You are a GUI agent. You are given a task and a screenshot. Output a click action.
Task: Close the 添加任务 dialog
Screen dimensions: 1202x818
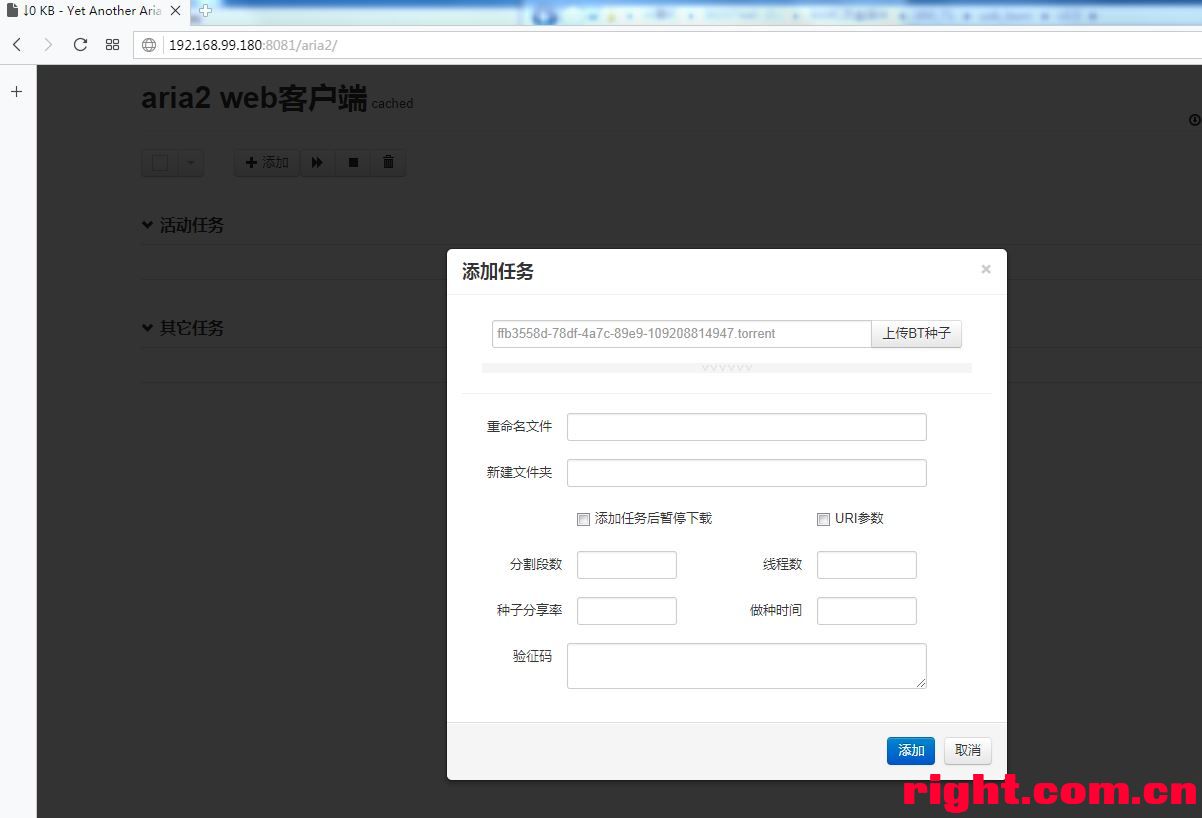(986, 269)
